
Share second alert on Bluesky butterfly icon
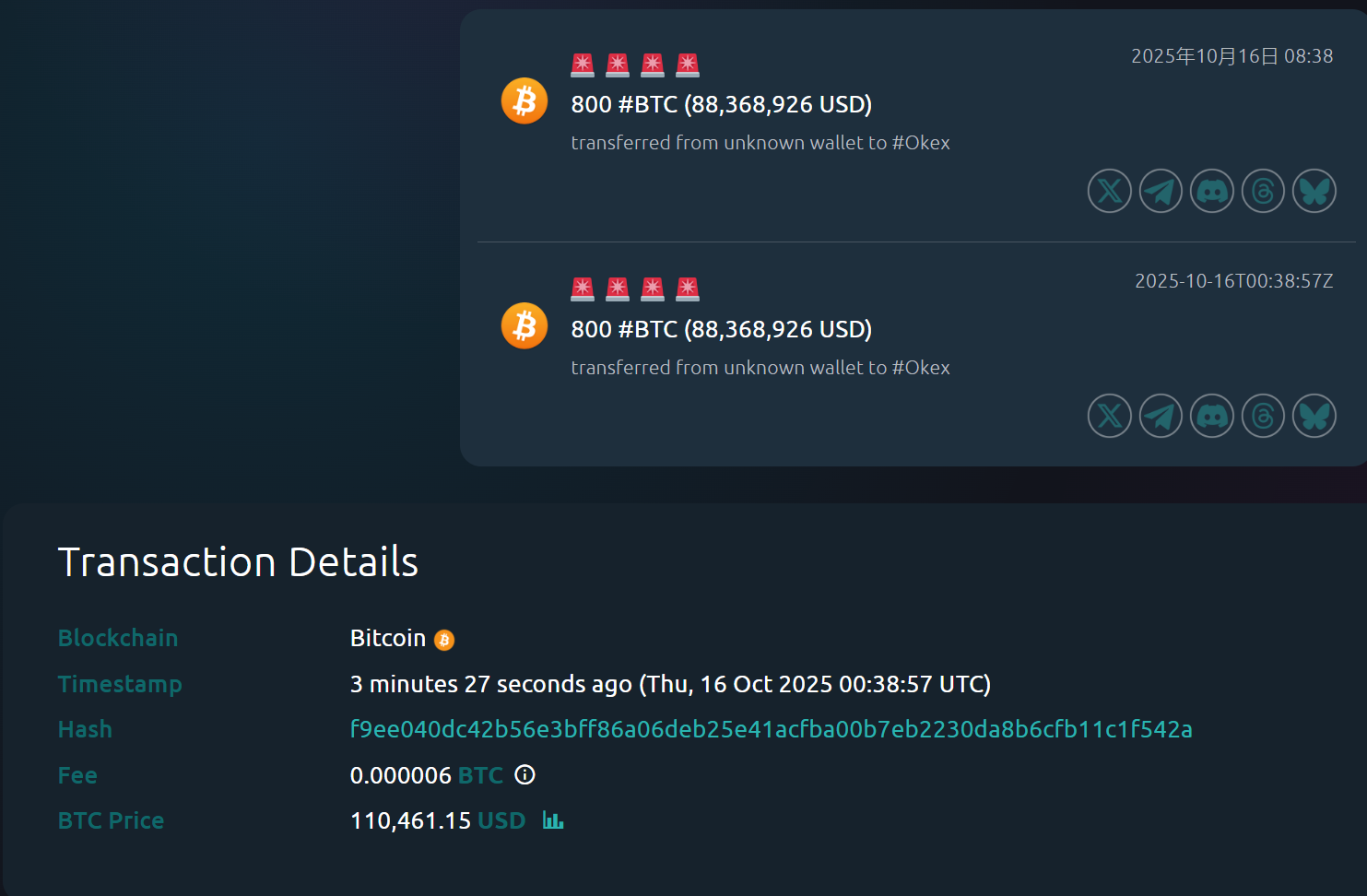(x=1314, y=416)
